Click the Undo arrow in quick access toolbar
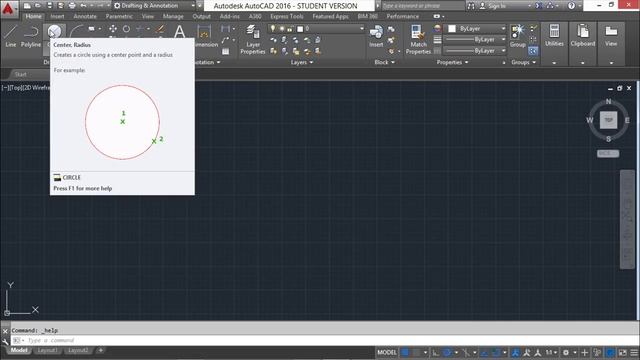The width and height of the screenshot is (640, 360). click(83, 6)
